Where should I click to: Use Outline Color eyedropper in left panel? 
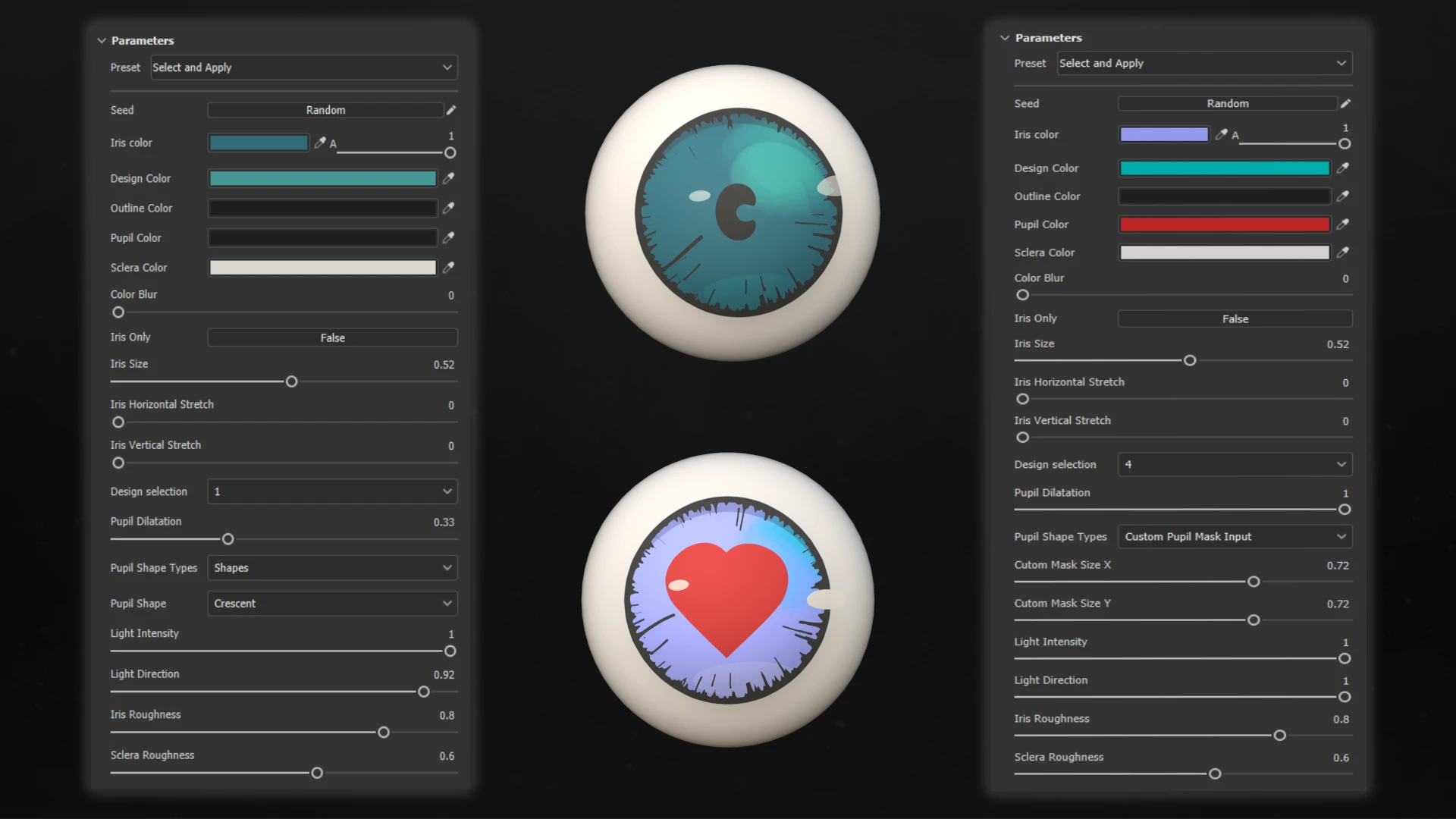pyautogui.click(x=449, y=208)
